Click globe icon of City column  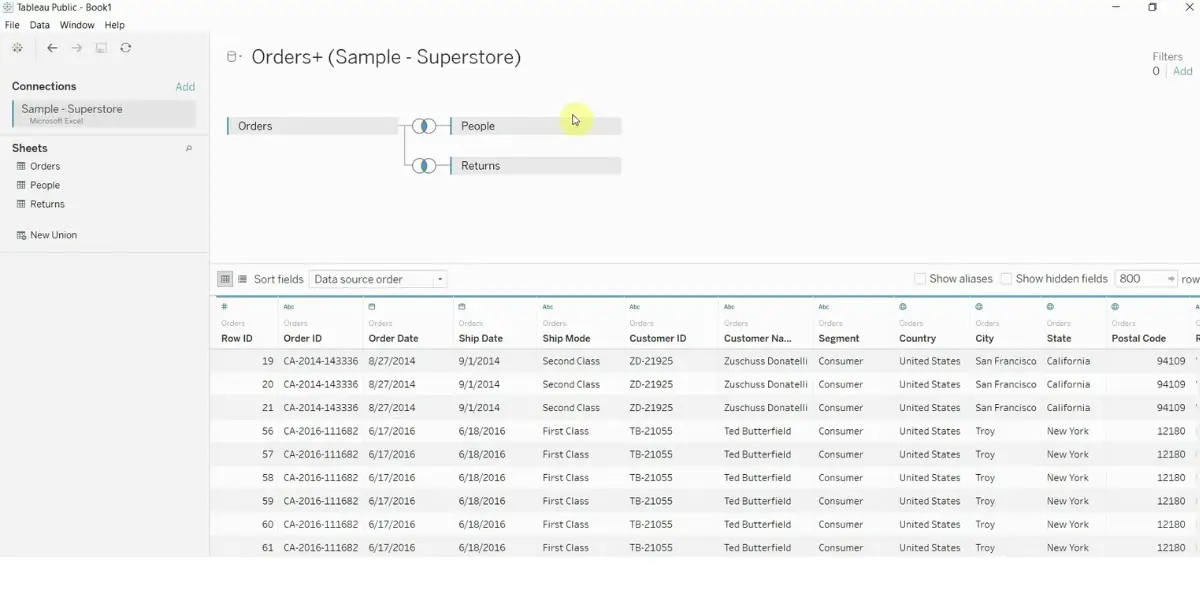(x=979, y=307)
